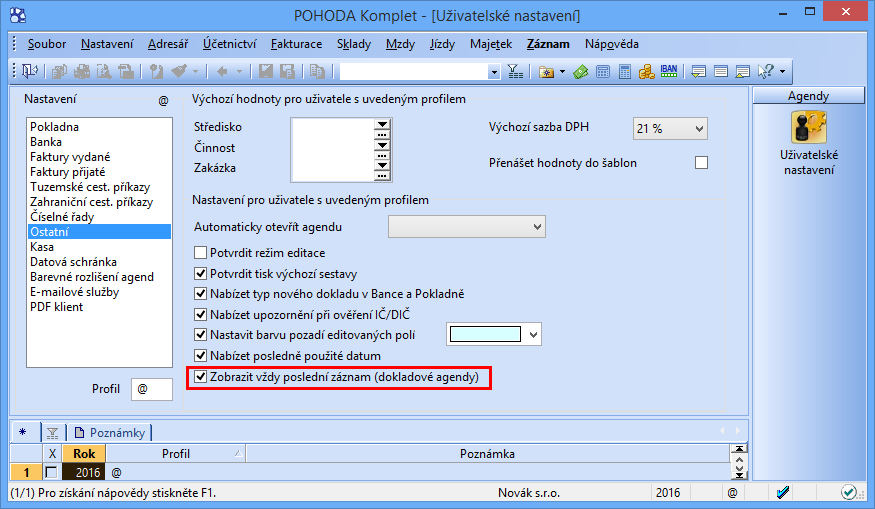Uncheck Nabízet posledně použité datum
This screenshot has height=509, width=875.
[200, 356]
